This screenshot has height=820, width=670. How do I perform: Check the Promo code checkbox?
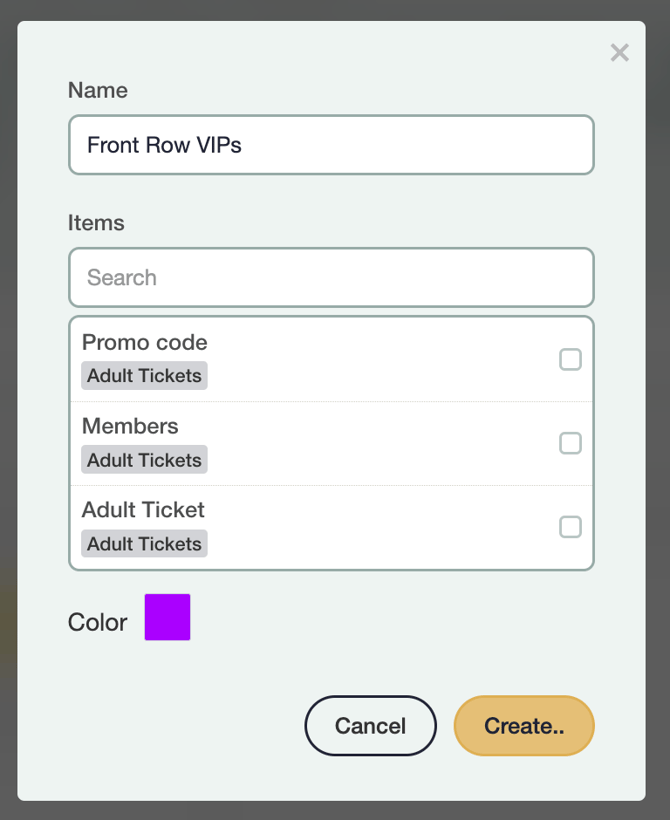[x=570, y=359]
